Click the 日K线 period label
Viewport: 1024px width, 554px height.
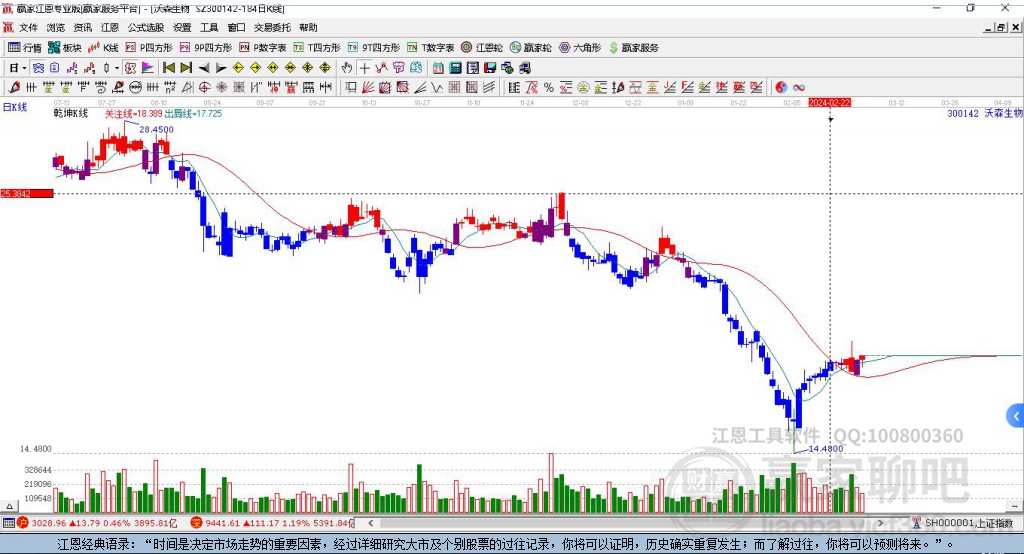point(15,107)
